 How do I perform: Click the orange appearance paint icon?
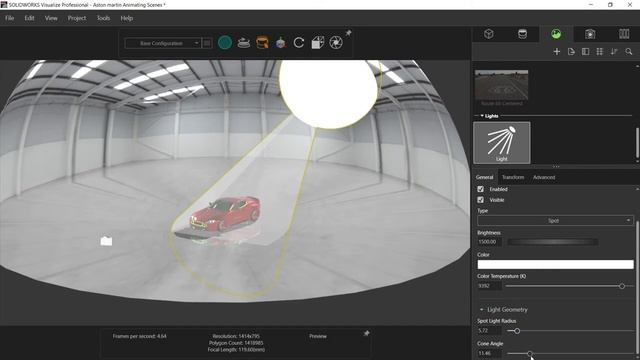pos(262,42)
